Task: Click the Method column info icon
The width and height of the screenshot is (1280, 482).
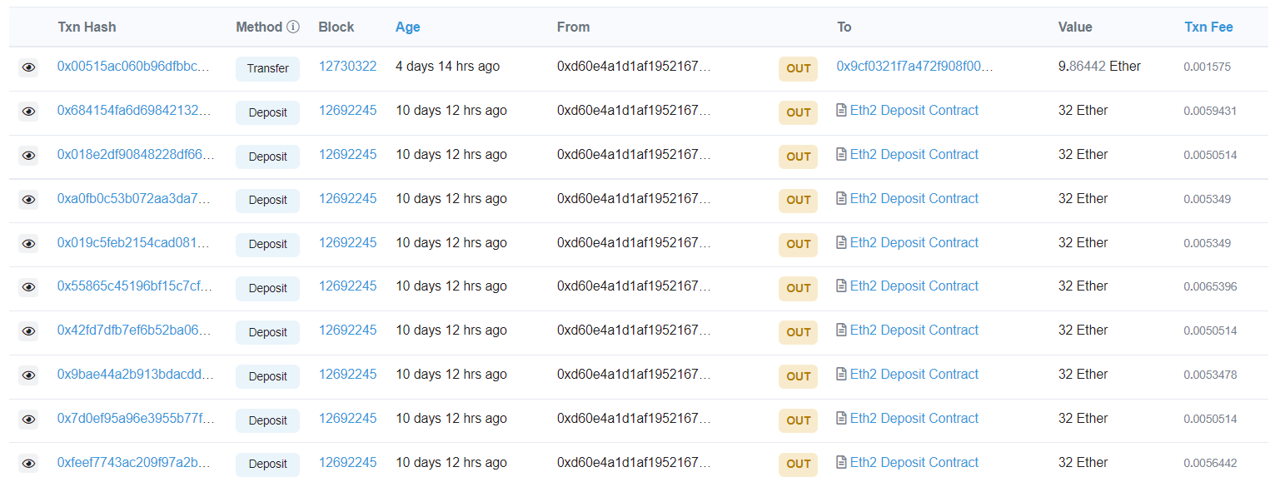Action: [293, 27]
